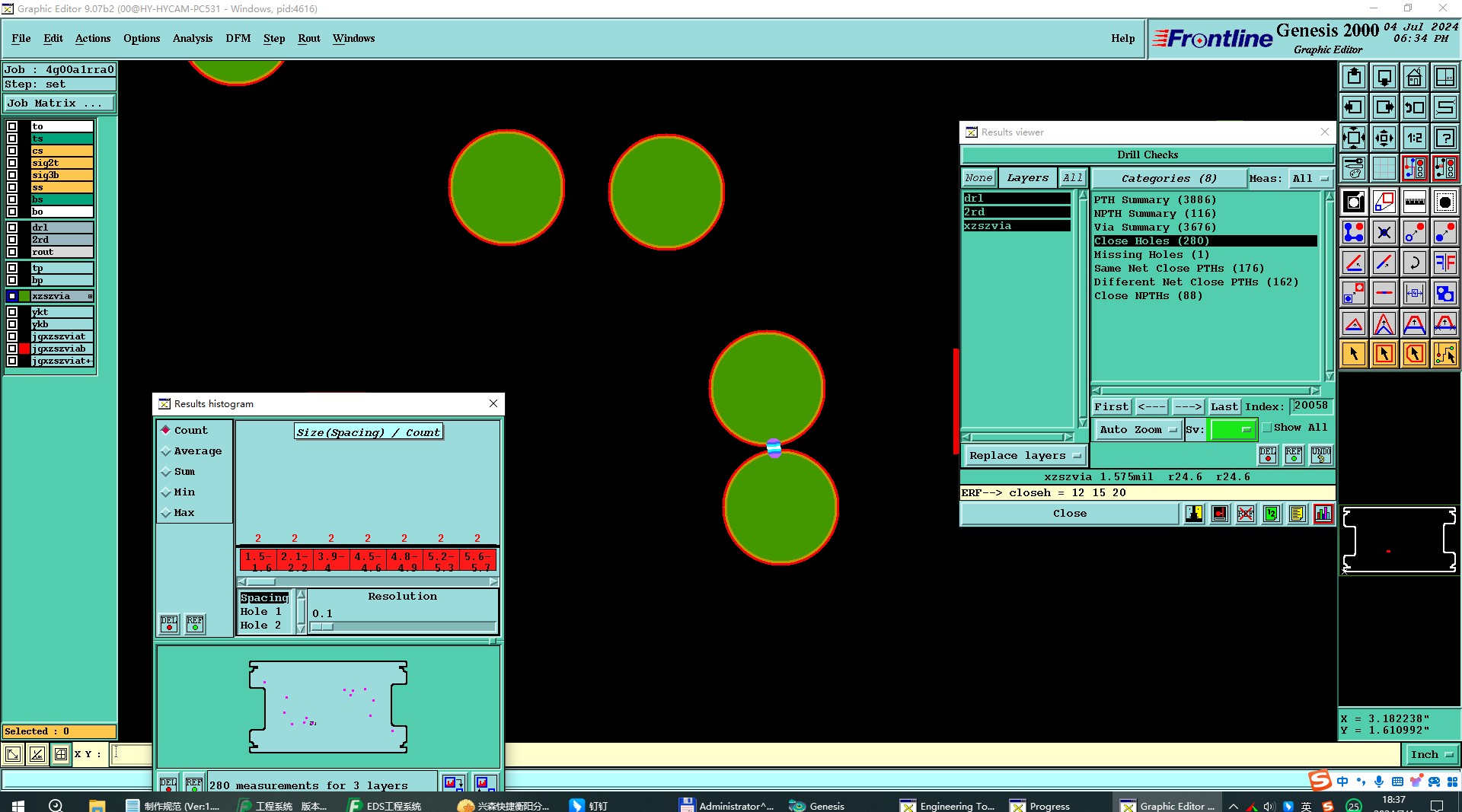The width and height of the screenshot is (1462, 812).
Task: Click the 1.5-1.6 red histogram bin
Action: [258, 561]
